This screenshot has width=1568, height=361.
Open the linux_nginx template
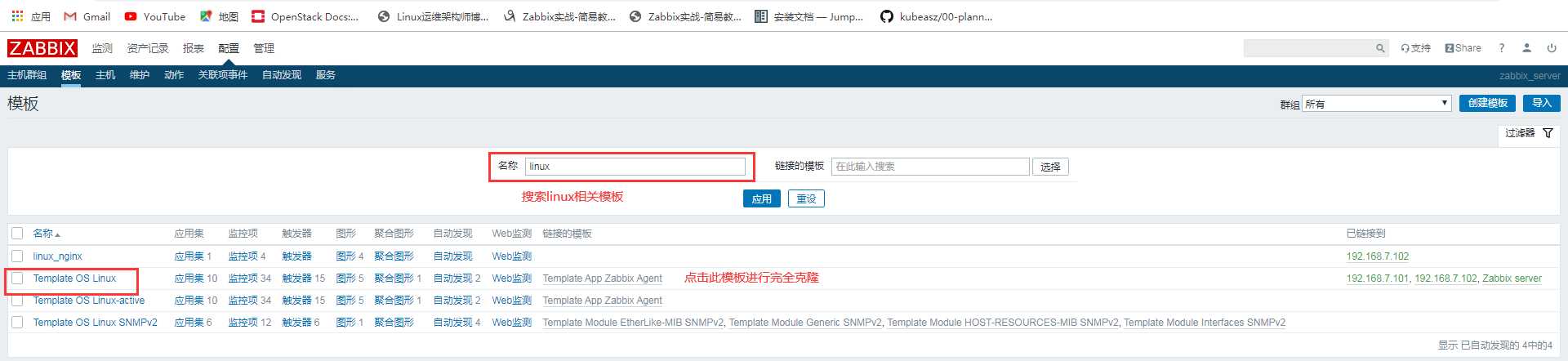(x=57, y=256)
